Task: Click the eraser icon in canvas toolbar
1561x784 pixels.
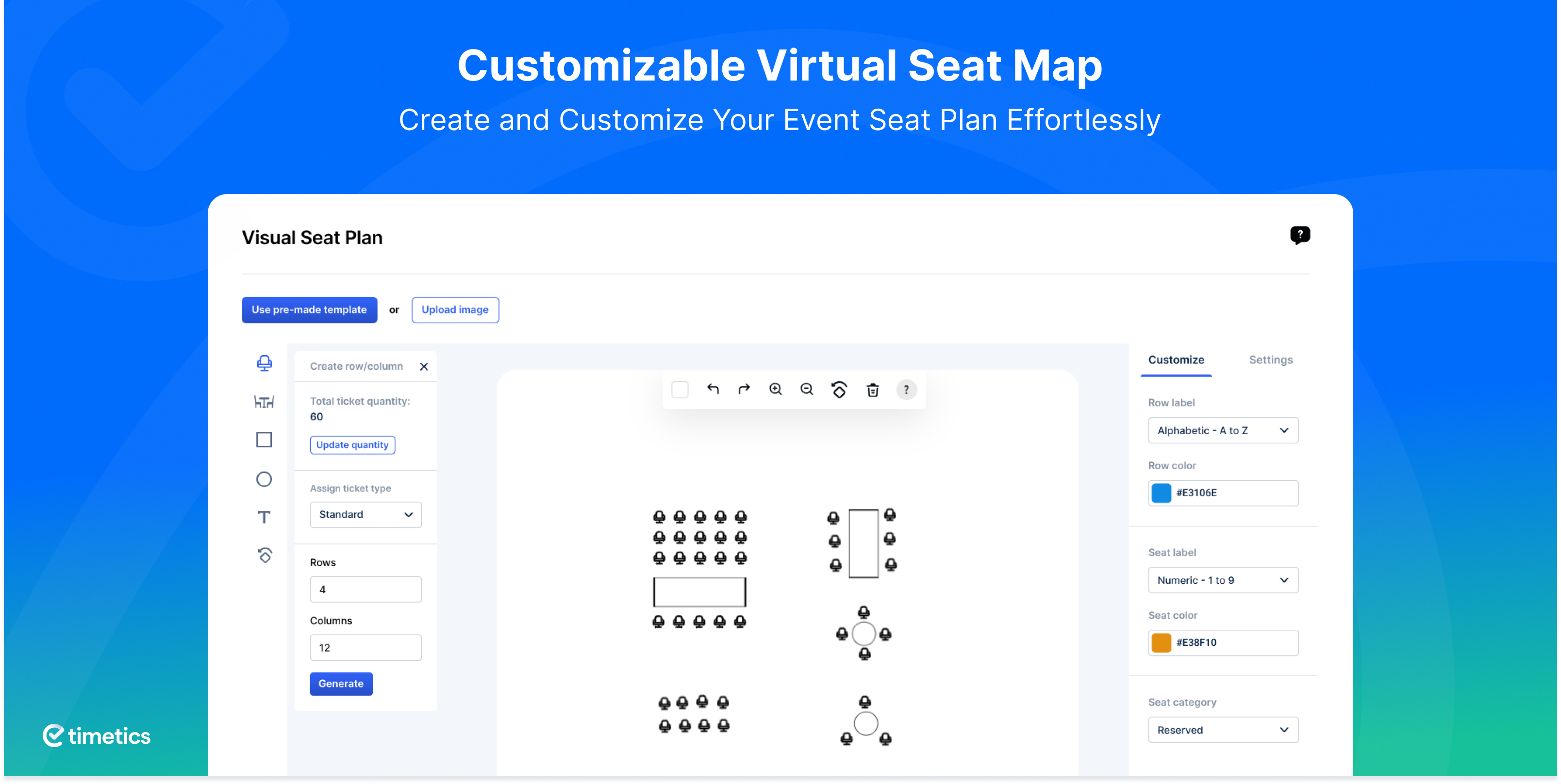Action: pos(839,390)
